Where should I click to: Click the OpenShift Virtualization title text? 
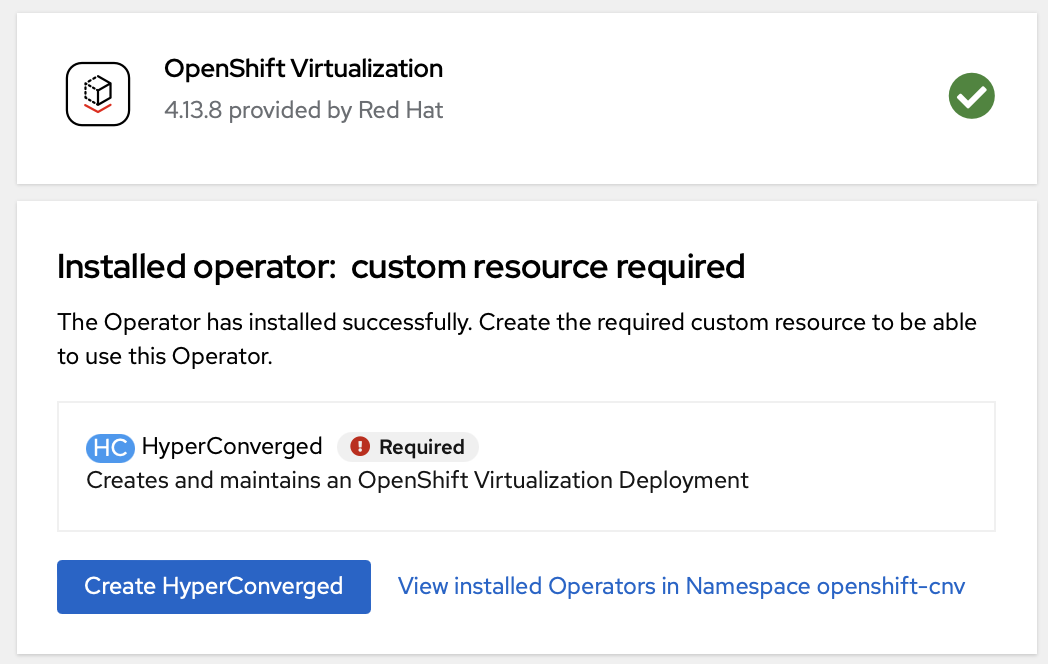(x=303, y=69)
